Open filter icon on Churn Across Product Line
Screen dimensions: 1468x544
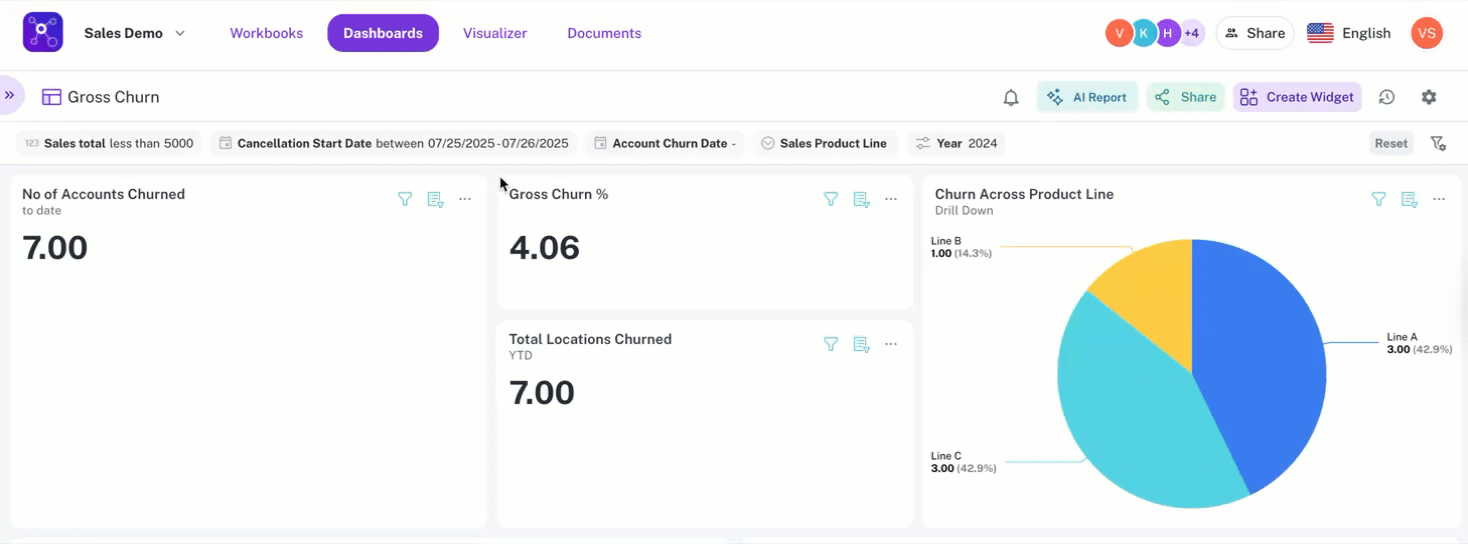1378,199
